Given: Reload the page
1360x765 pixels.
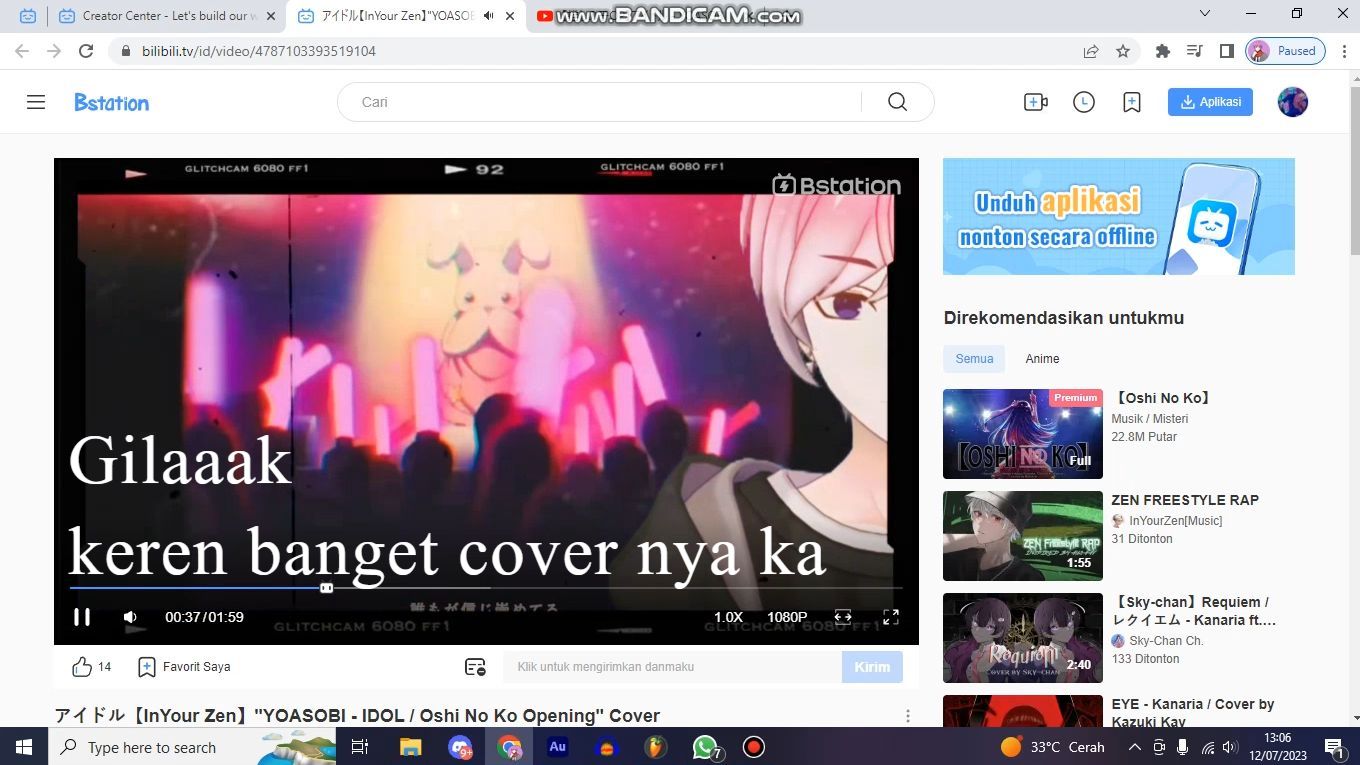Looking at the screenshot, I should [x=86, y=51].
